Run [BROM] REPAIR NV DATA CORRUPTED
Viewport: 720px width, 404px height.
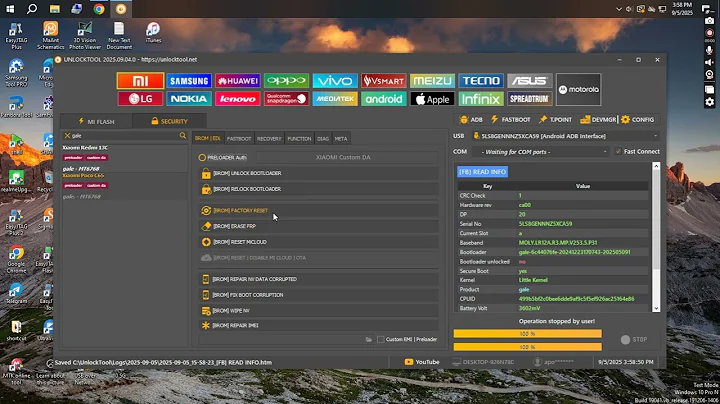click(x=319, y=279)
